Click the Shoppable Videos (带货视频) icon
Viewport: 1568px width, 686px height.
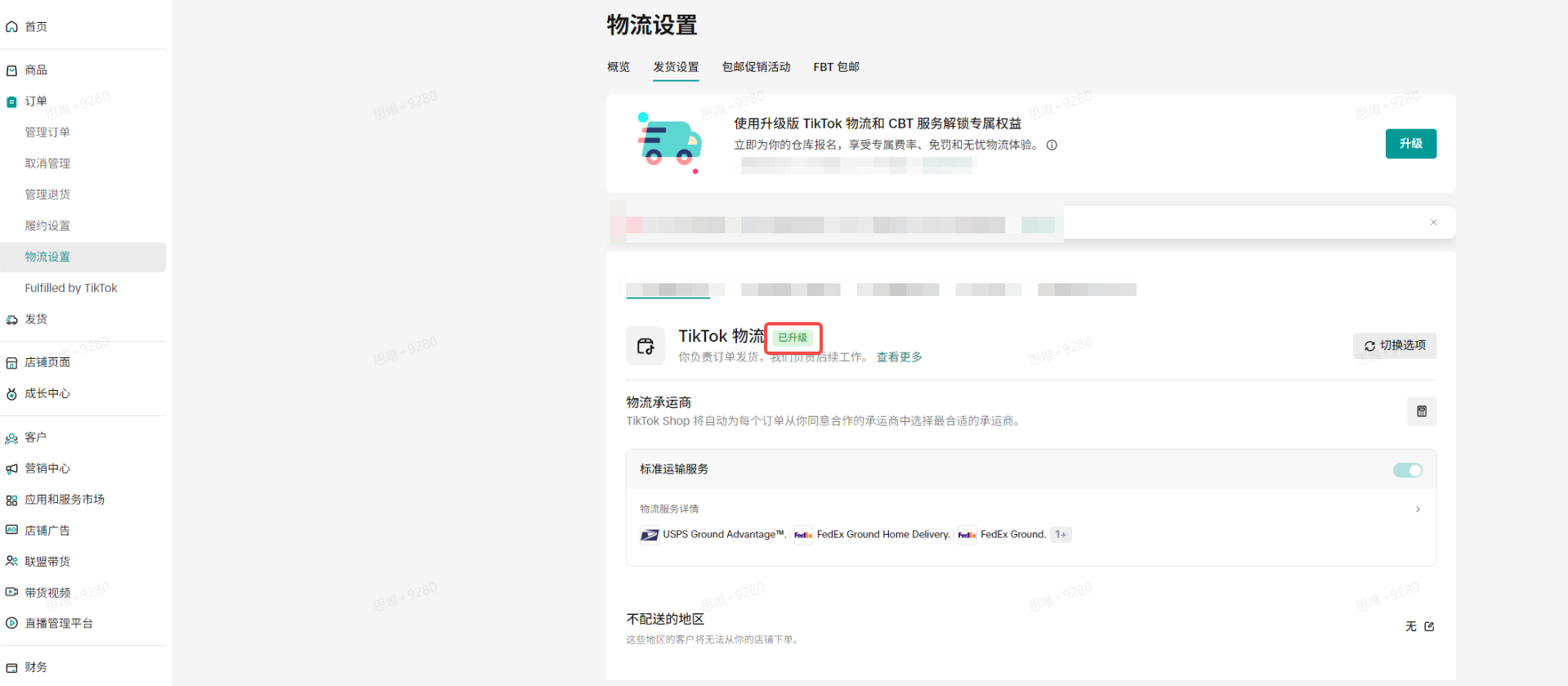coord(11,592)
